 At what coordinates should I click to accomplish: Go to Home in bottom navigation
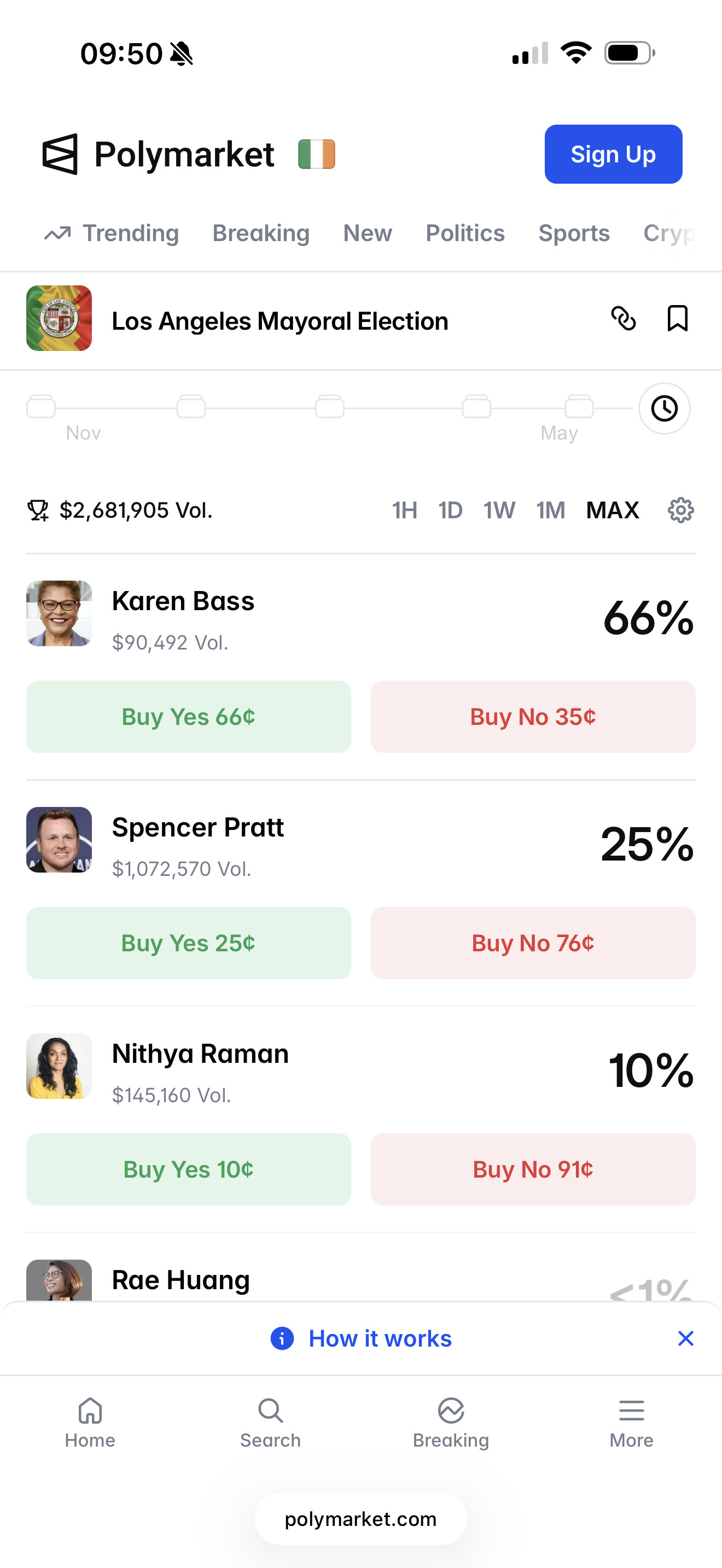[90, 1423]
